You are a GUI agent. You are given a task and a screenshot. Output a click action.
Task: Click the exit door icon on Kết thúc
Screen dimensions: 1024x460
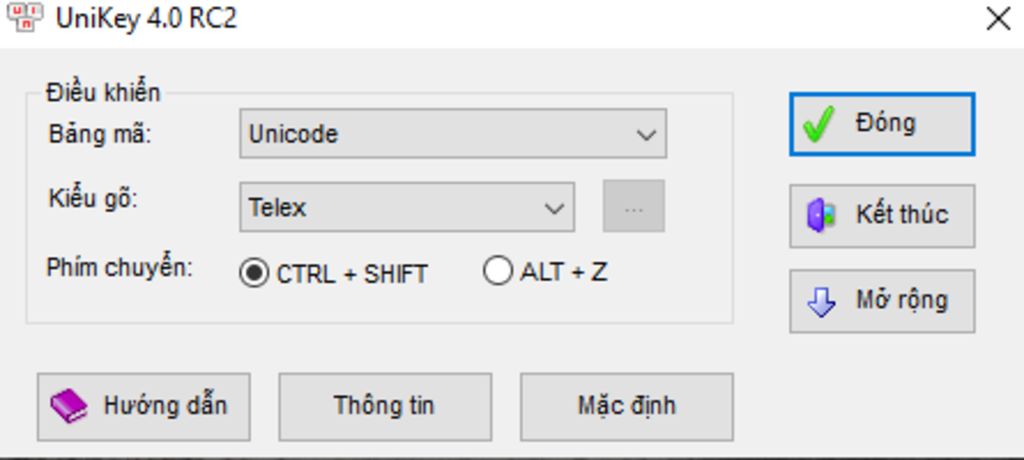pyautogui.click(x=820, y=215)
